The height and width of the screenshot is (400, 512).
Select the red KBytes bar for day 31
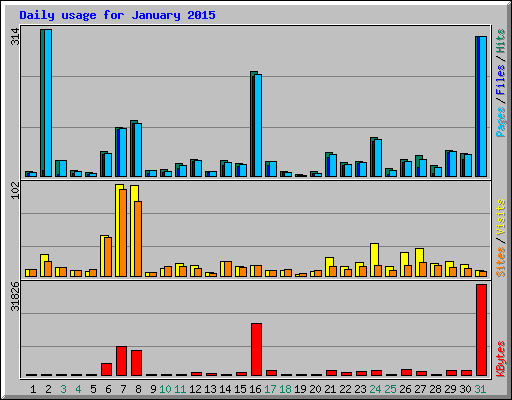pos(481,330)
